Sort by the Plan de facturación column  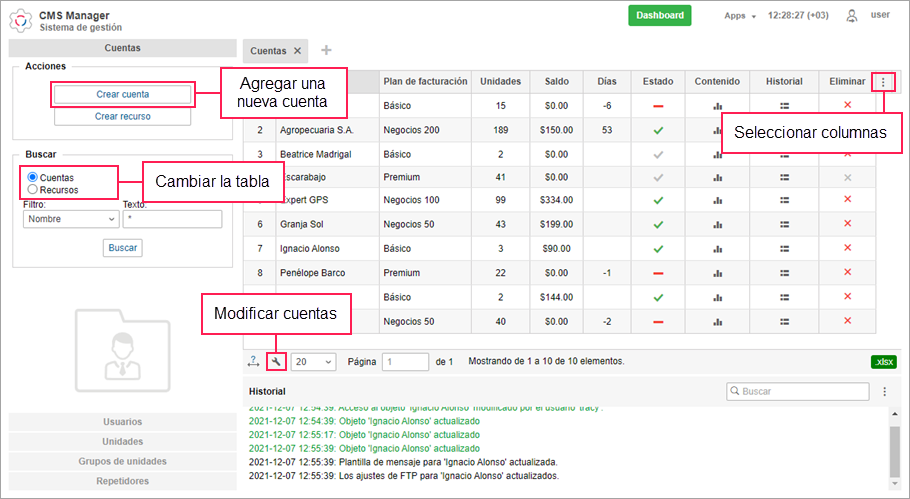point(425,82)
